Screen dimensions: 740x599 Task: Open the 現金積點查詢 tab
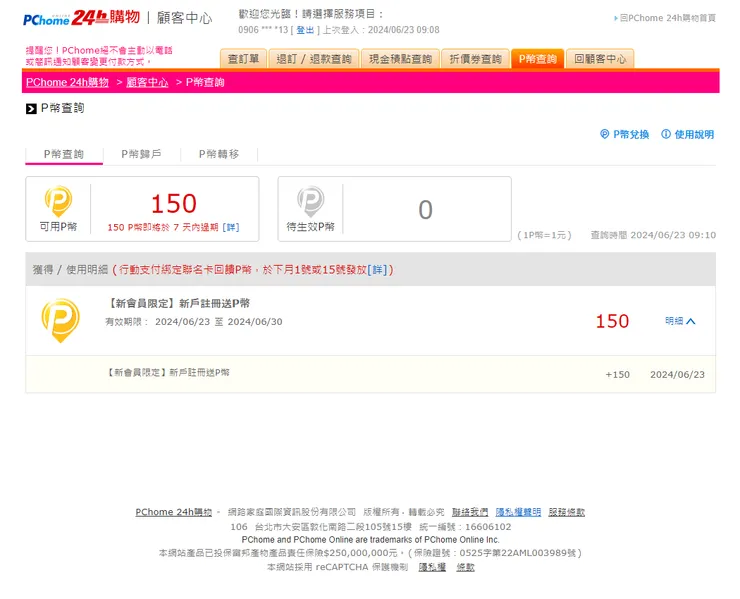[x=400, y=59]
